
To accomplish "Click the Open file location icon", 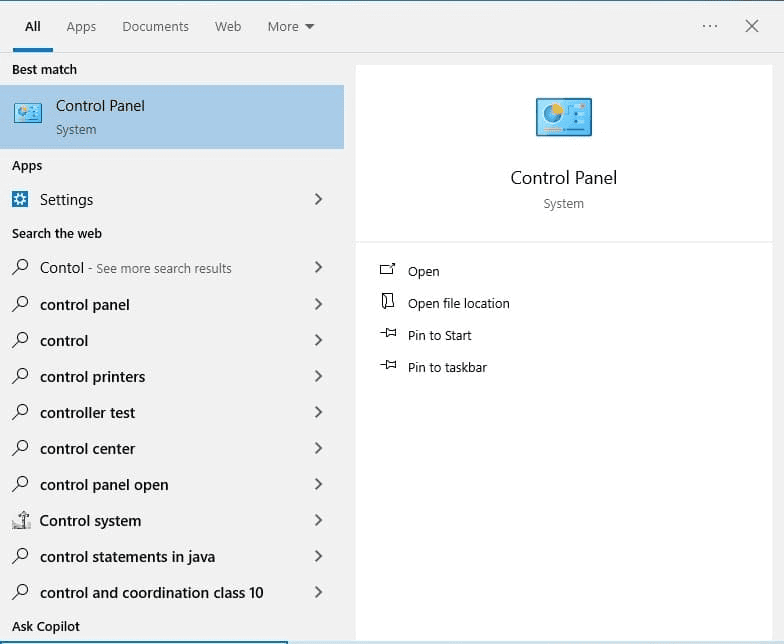I will [x=388, y=302].
